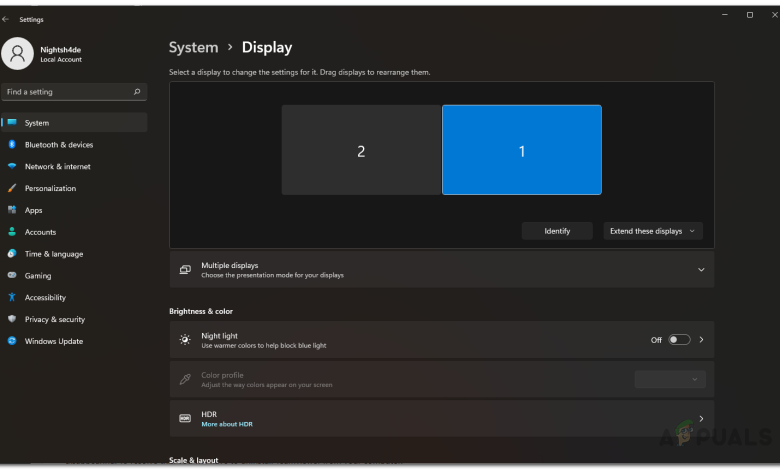Click the Privacy & security shield icon
Viewport: 780px width, 470px height.
click(x=12, y=320)
